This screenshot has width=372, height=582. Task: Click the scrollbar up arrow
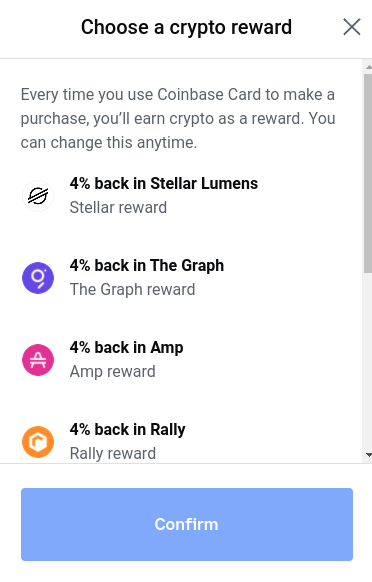click(x=368, y=67)
